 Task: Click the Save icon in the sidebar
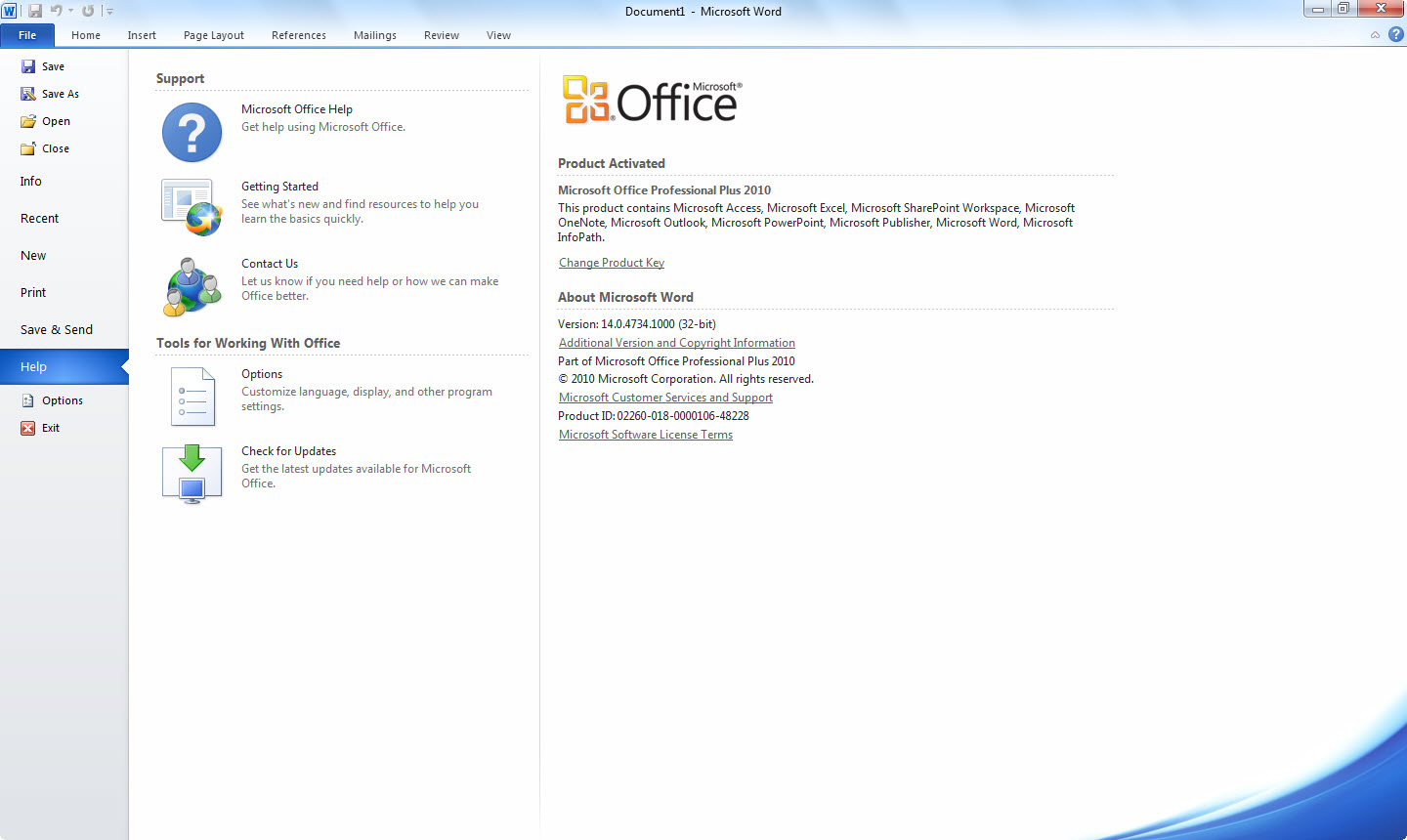pos(27,66)
